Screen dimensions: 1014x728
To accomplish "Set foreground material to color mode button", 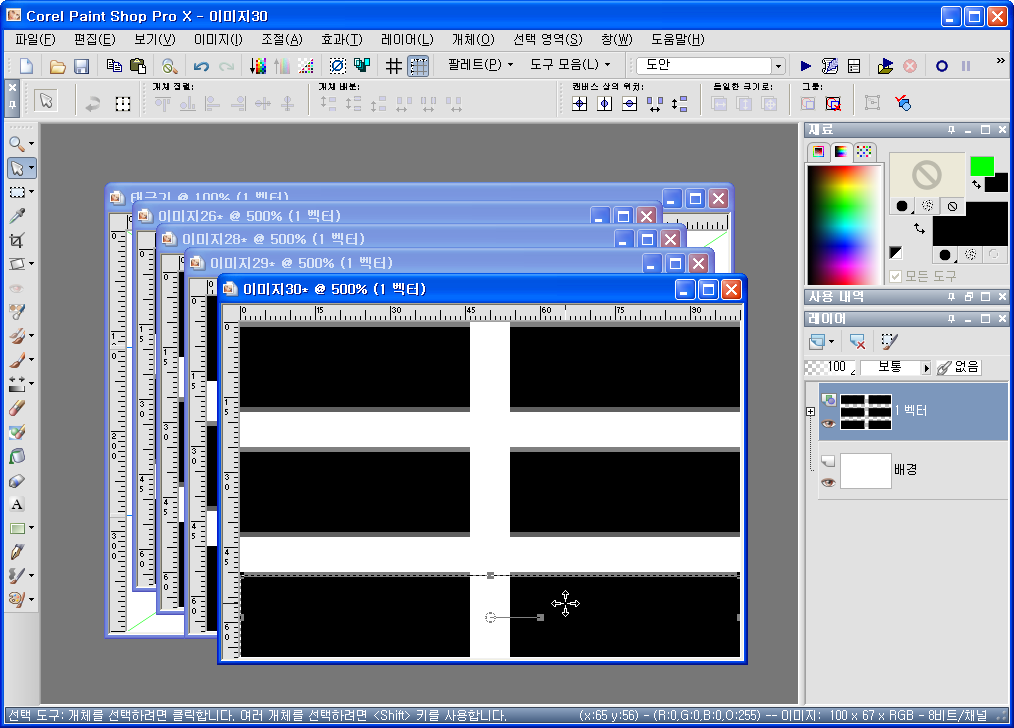I will tap(901, 206).
